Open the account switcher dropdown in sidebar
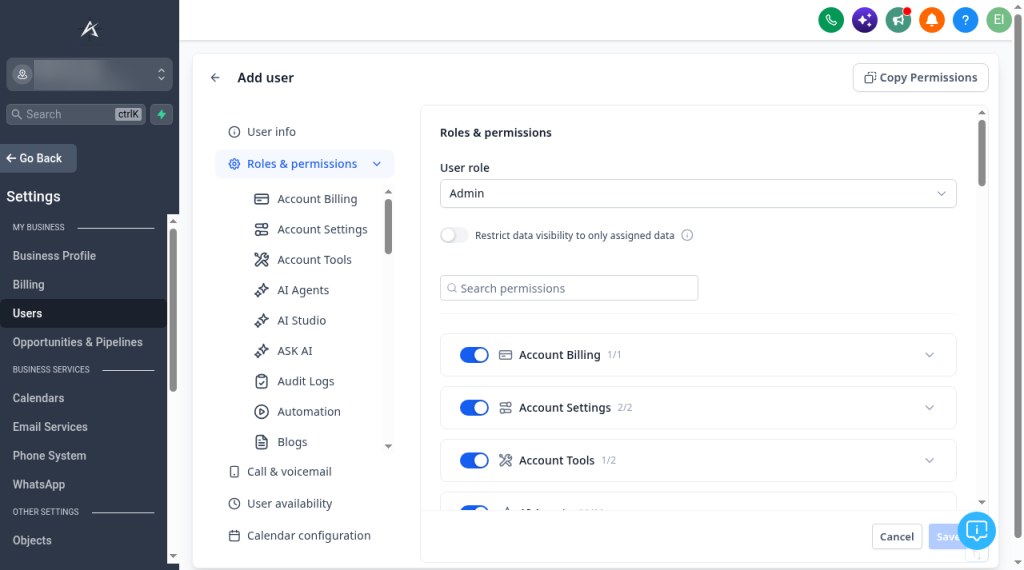1024x570 pixels. 89,74
